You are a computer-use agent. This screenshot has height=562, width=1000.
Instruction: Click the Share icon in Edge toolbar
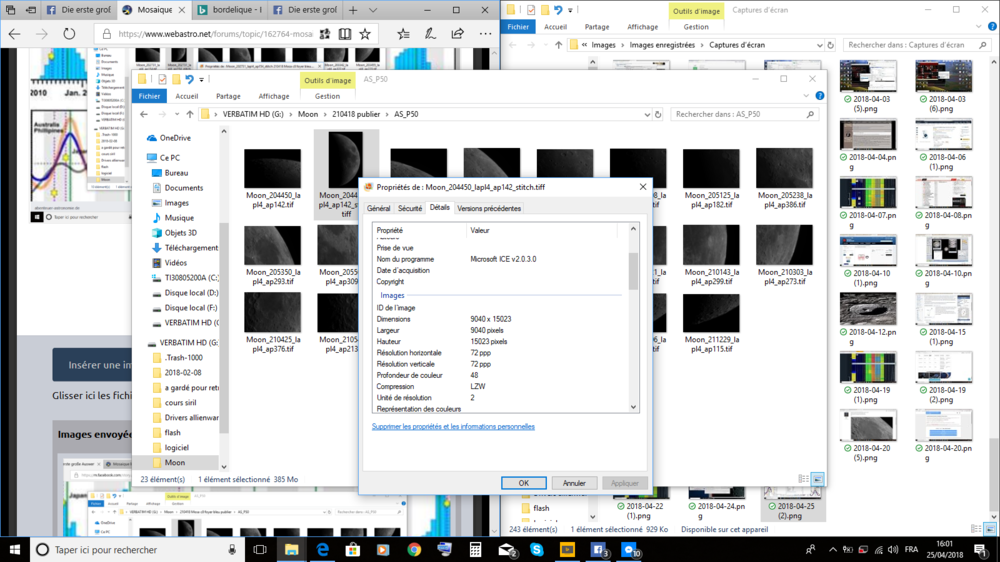pos(457,34)
